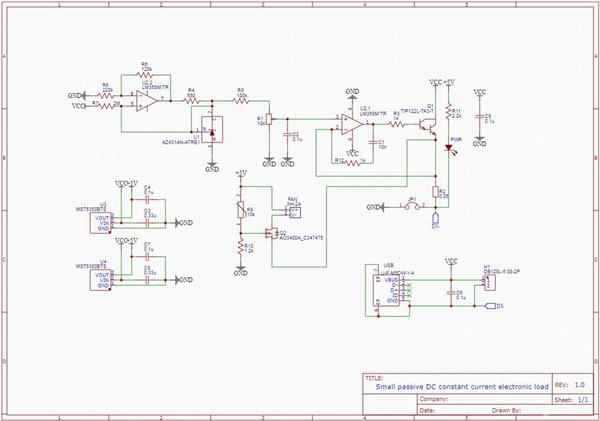
Task: Click the R11 2.2k resistor
Action: coord(450,112)
